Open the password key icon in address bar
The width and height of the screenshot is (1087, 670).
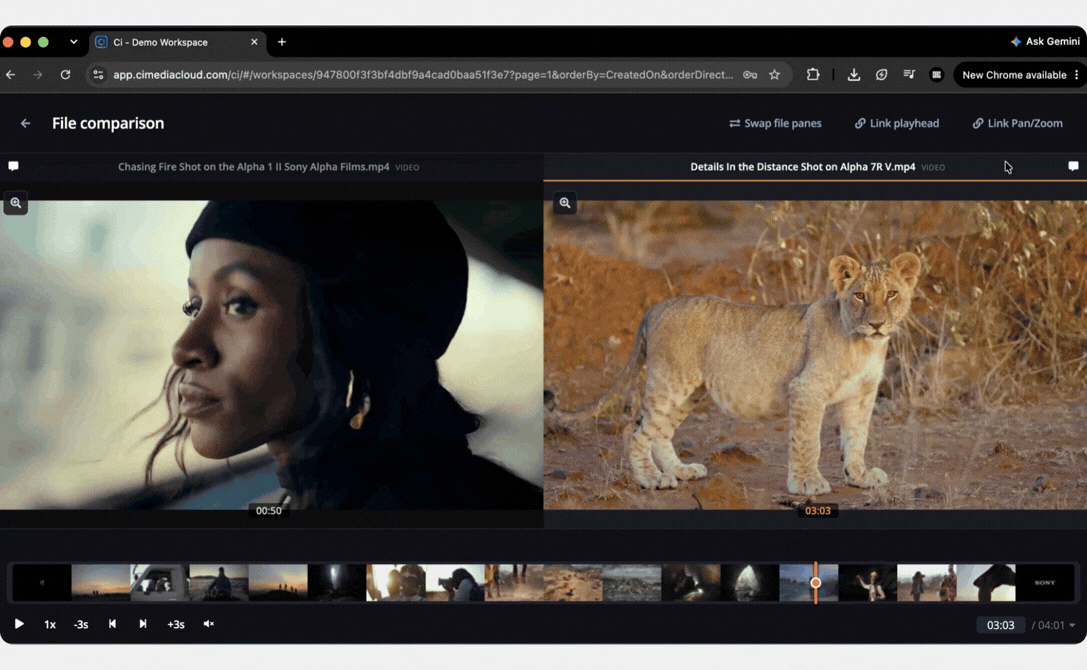[x=749, y=75]
